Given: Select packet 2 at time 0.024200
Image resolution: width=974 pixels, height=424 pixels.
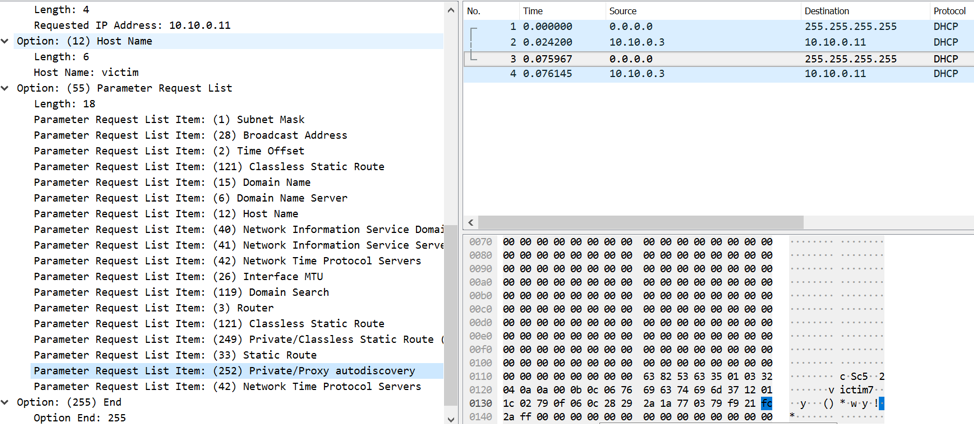Looking at the screenshot, I should tap(719, 43).
